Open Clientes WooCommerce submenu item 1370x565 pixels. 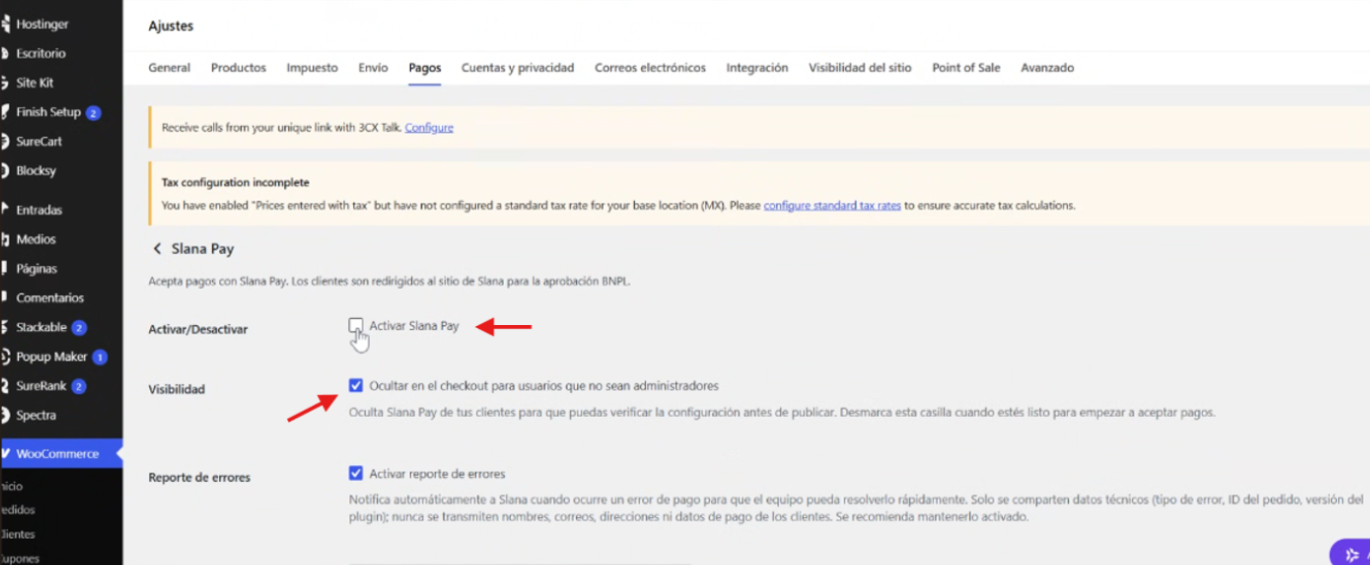point(18,534)
